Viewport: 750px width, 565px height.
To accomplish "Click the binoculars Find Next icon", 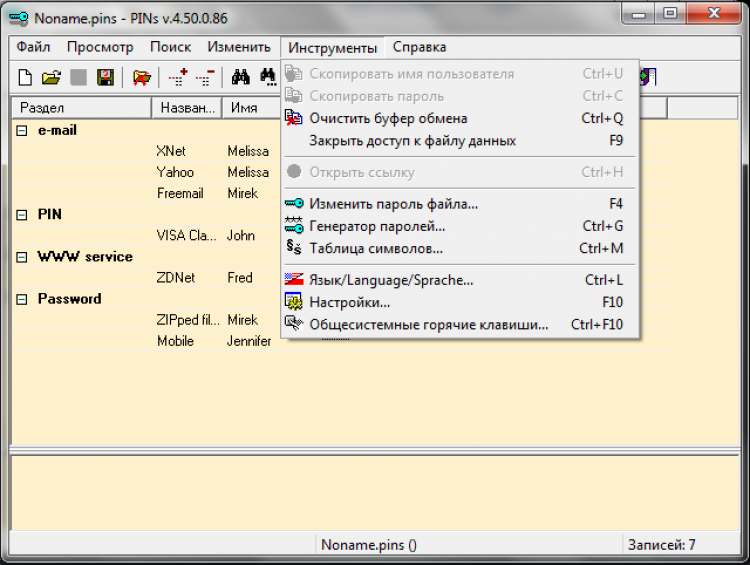I will 268,77.
